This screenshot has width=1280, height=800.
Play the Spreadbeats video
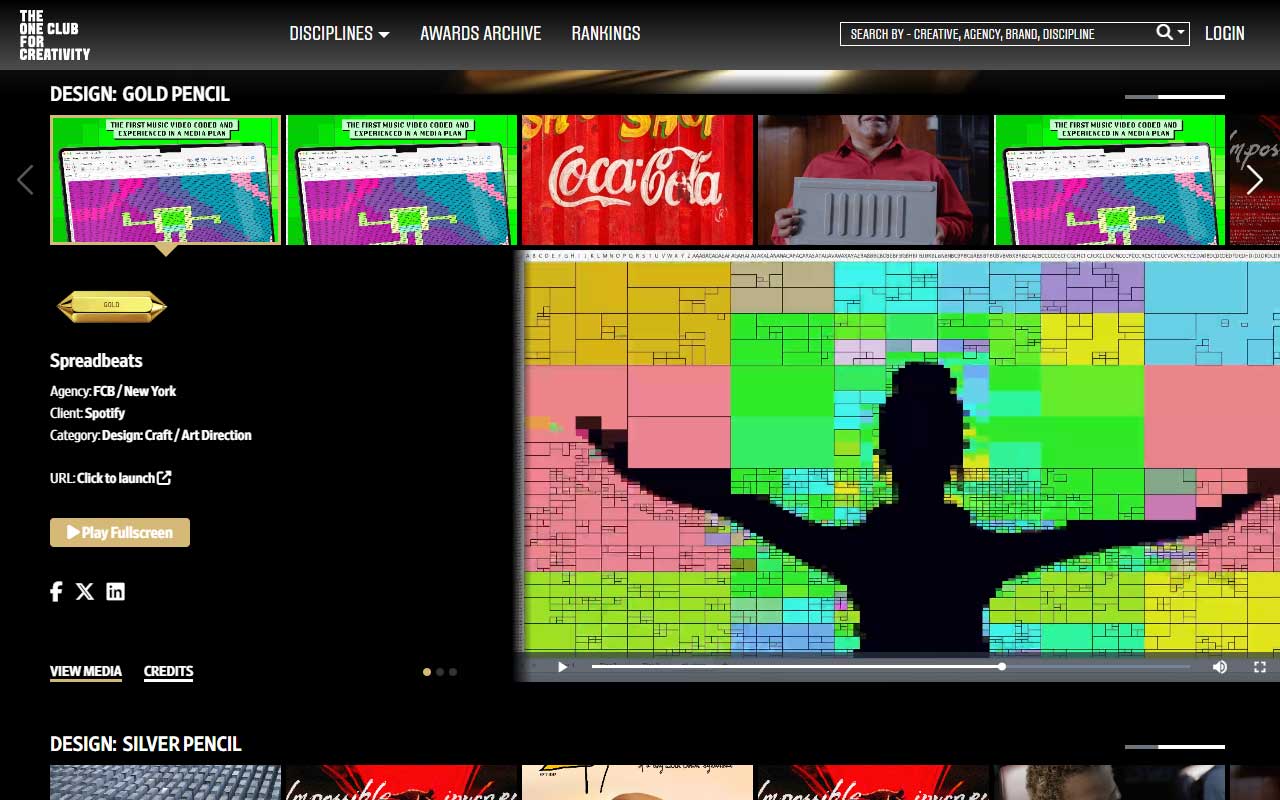[x=562, y=667]
